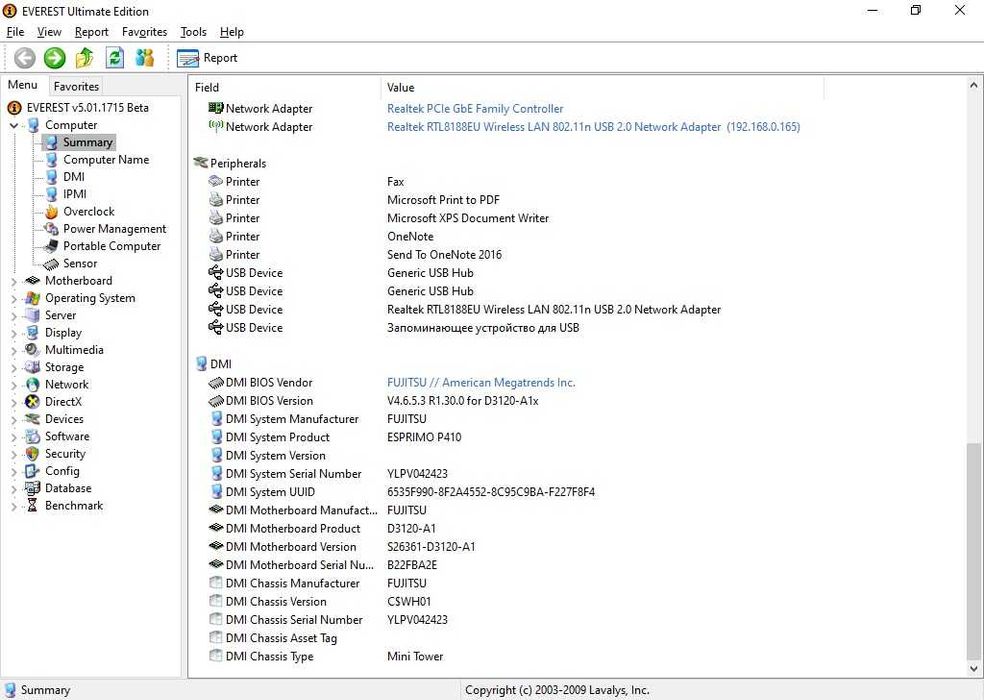Viewport: 984px width, 700px height.
Task: Click the Up level toolbar icon
Action: [x=84, y=58]
